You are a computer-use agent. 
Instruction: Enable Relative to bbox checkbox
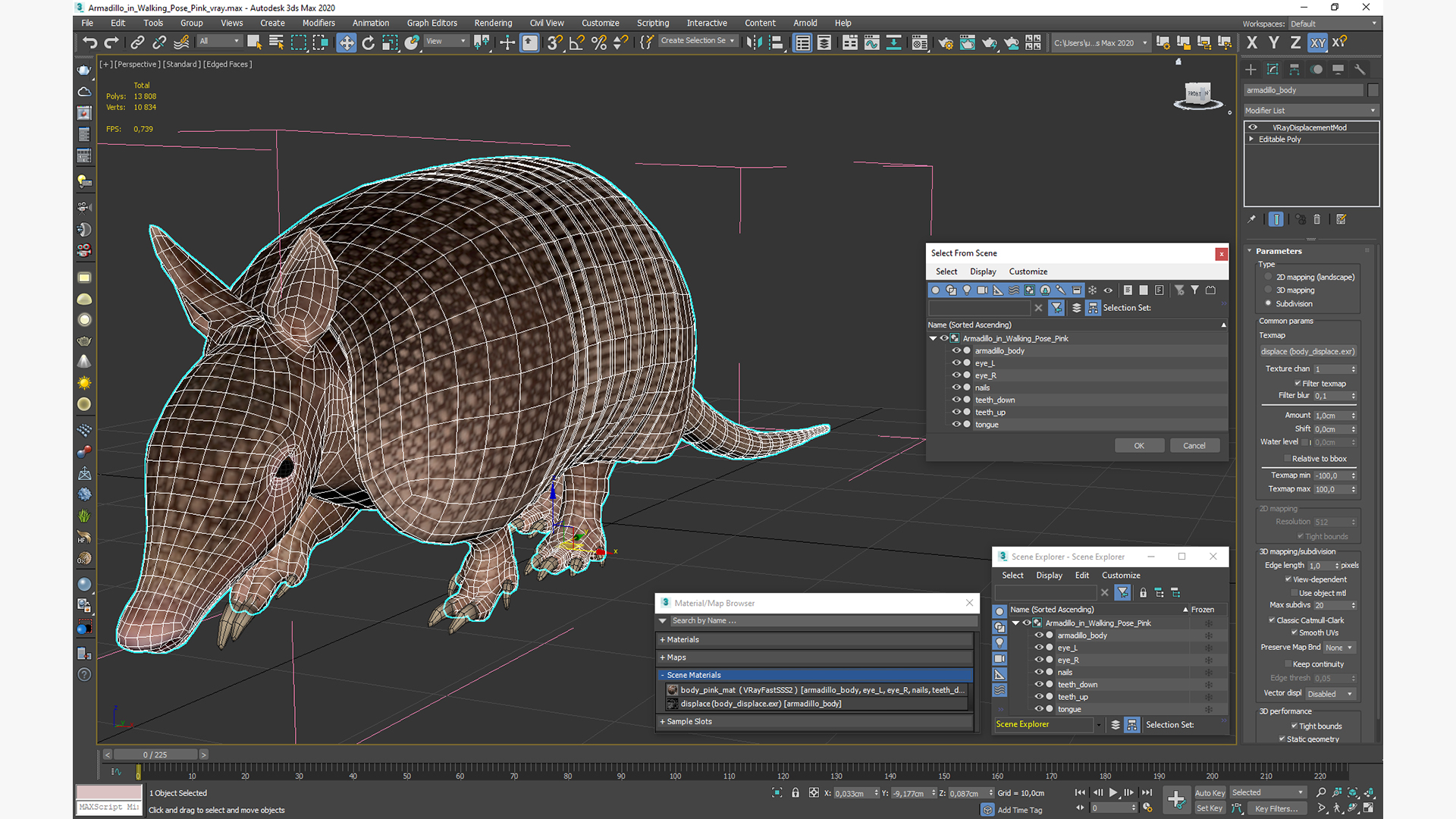pyautogui.click(x=1288, y=458)
